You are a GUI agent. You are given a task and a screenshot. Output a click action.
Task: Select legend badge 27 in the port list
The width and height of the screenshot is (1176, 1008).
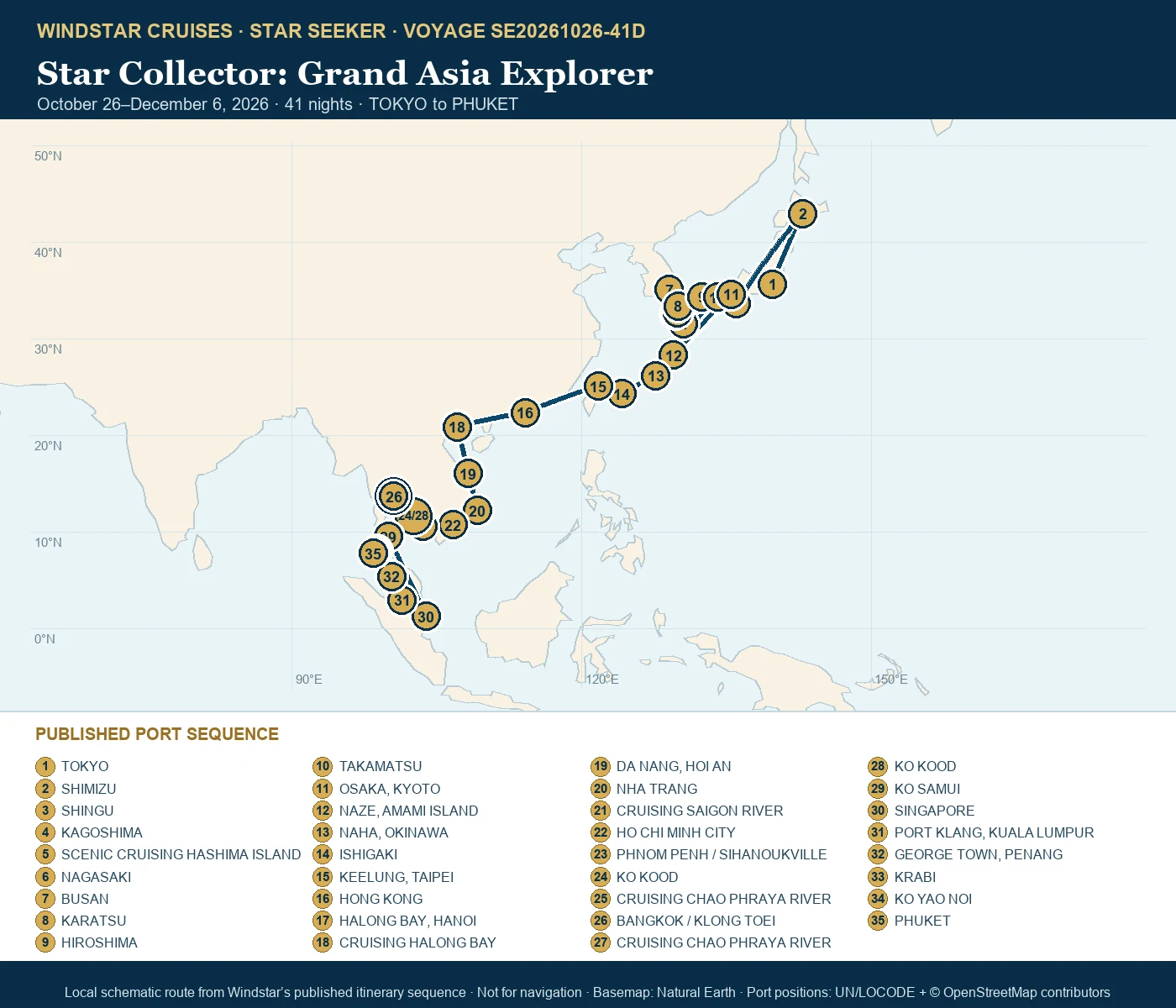[601, 942]
